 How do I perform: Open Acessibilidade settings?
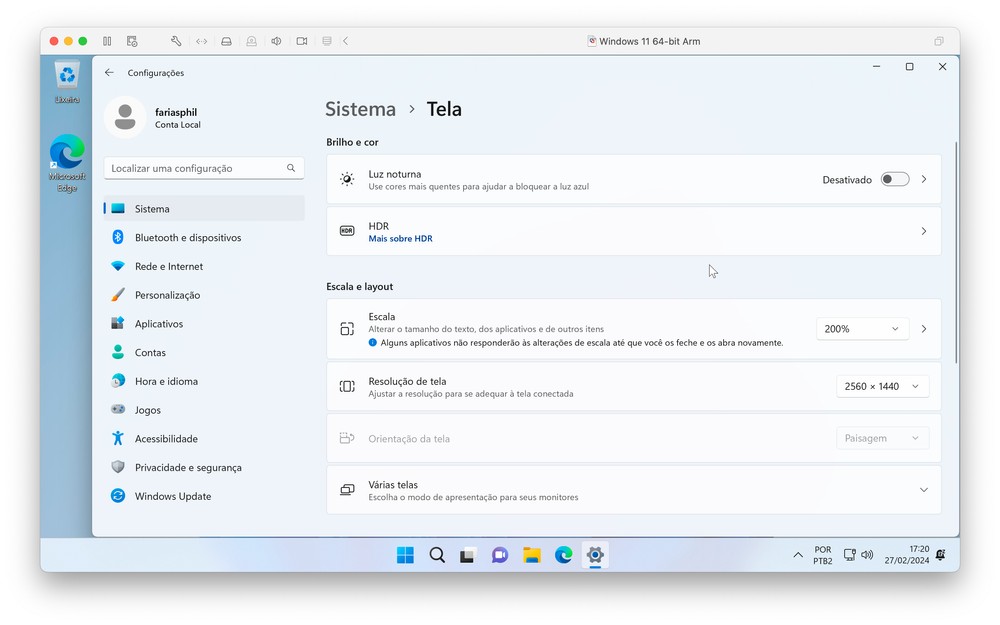(x=204, y=438)
